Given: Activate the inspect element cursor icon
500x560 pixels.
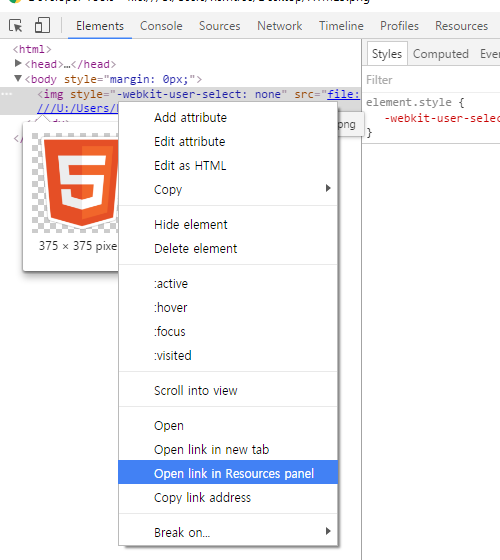Looking at the screenshot, I should (x=16, y=26).
